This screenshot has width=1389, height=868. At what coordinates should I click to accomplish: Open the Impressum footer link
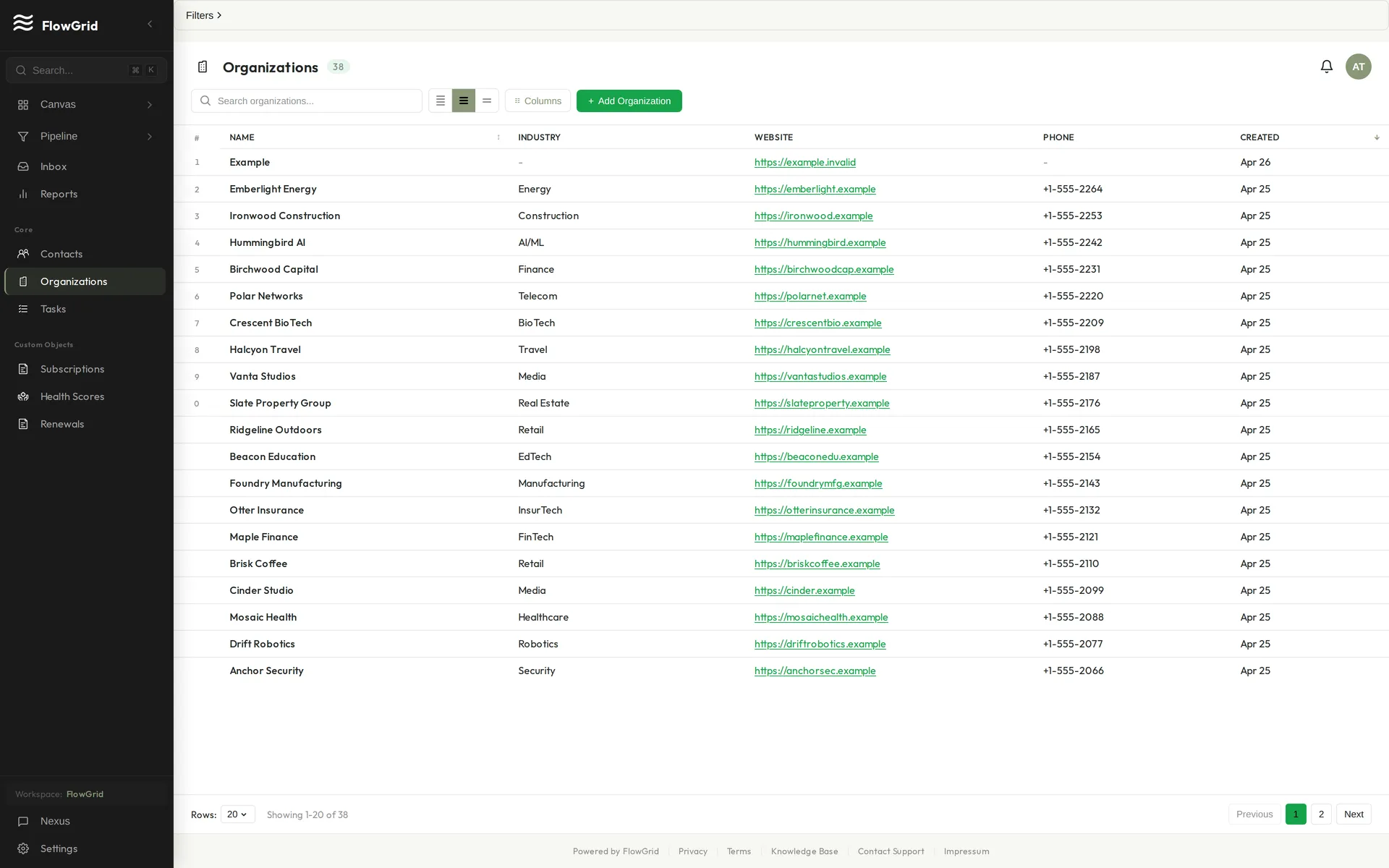[966, 851]
